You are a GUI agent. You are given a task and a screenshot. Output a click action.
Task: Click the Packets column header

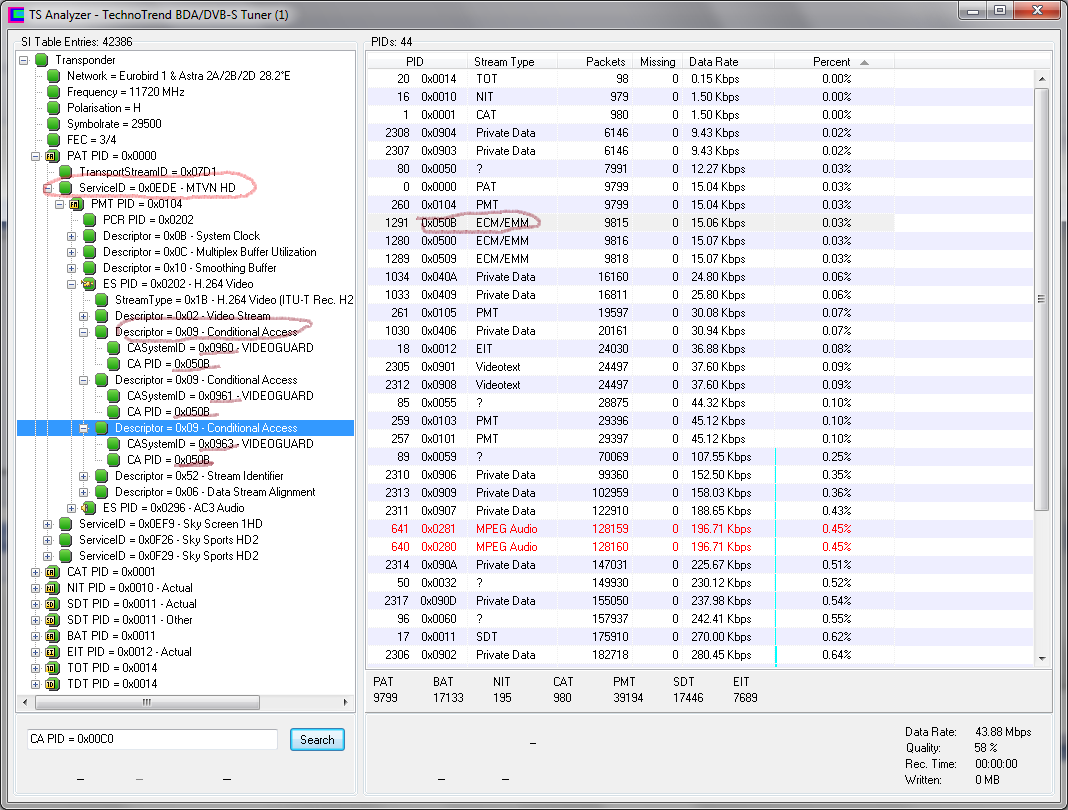point(605,62)
